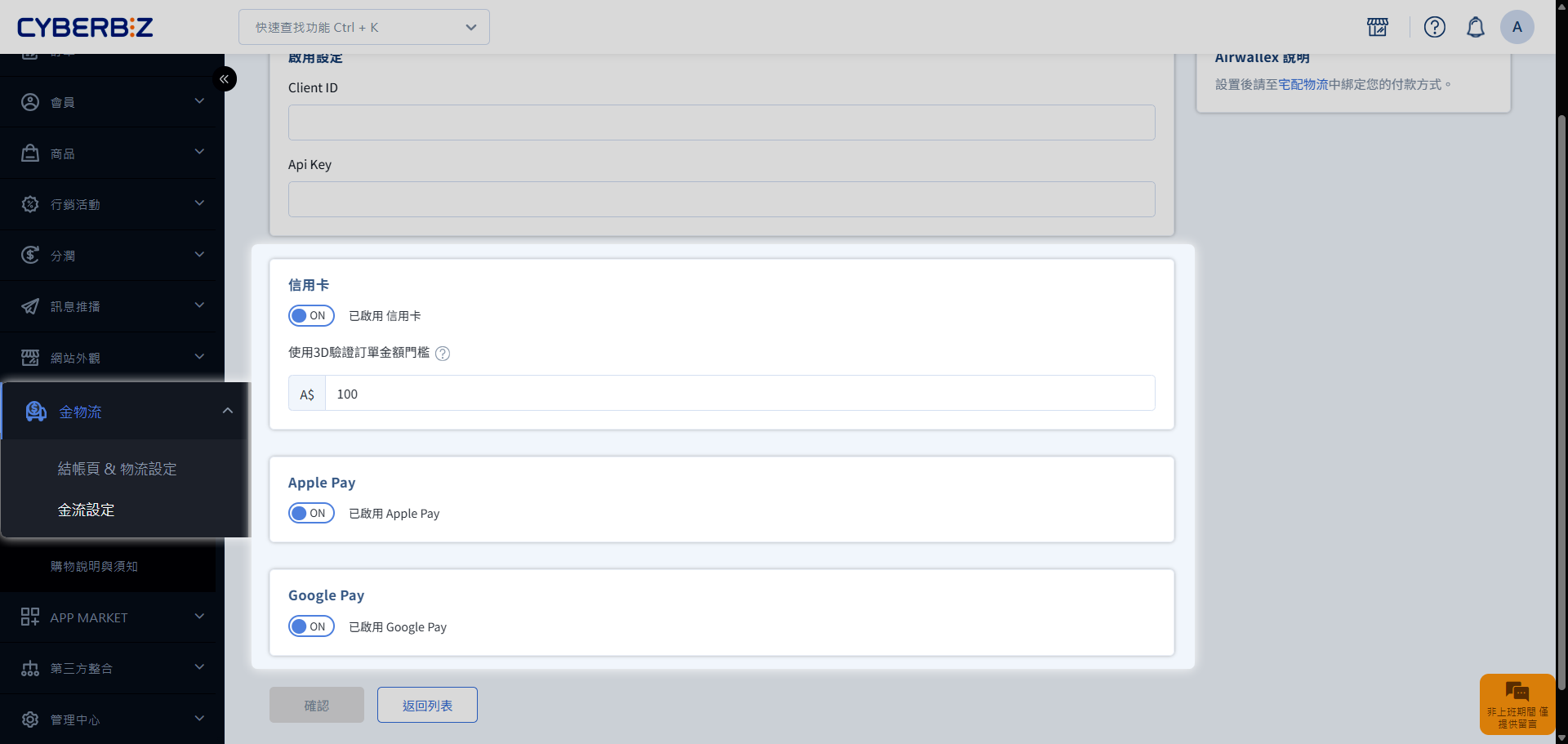Disable the Apple Pay toggle
The width and height of the screenshot is (1568, 744).
(x=311, y=514)
